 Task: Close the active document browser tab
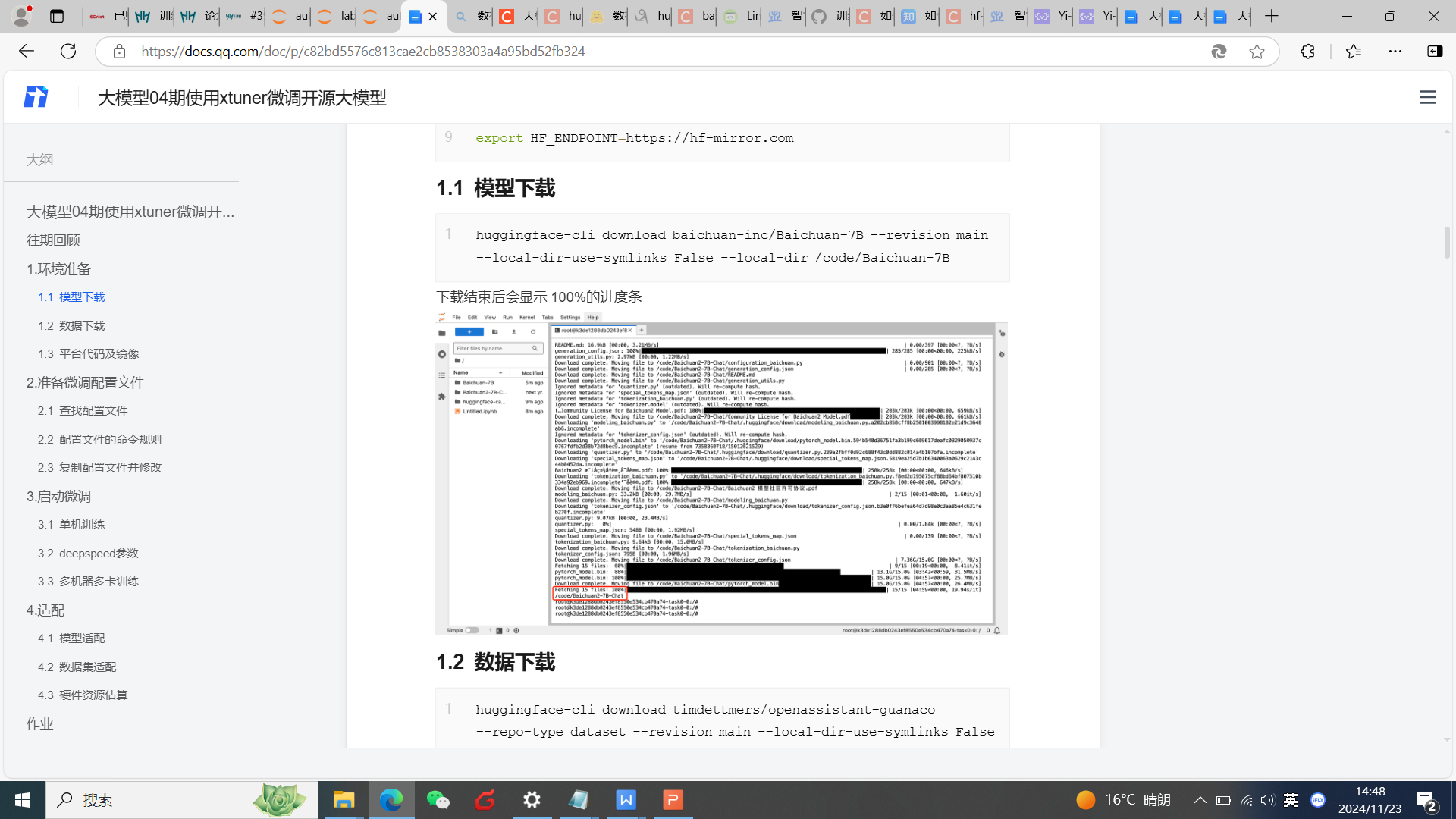click(433, 16)
